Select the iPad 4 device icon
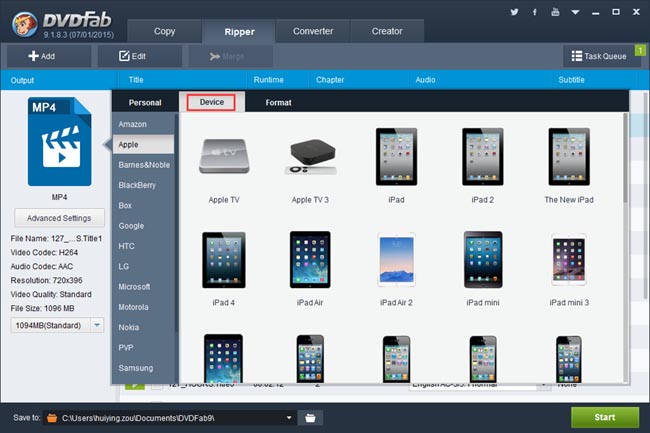Image resolution: width=650 pixels, height=433 pixels. point(224,260)
